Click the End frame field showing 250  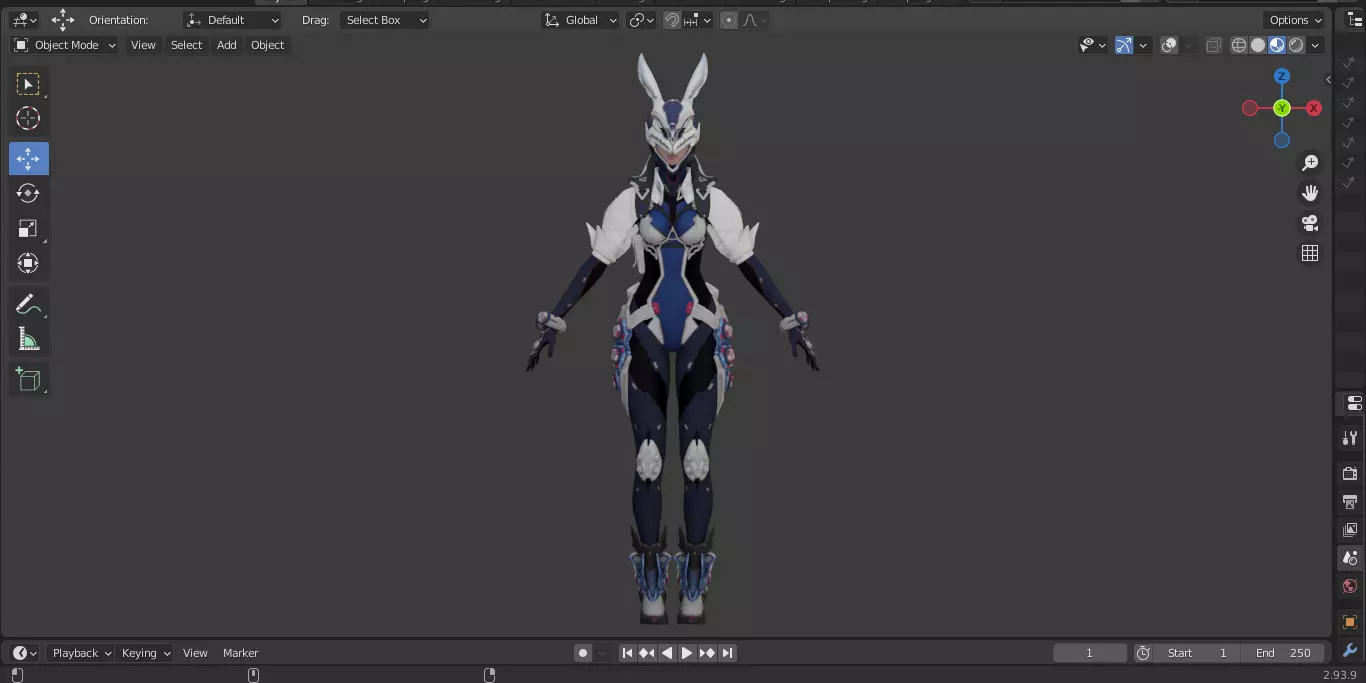coord(1283,653)
